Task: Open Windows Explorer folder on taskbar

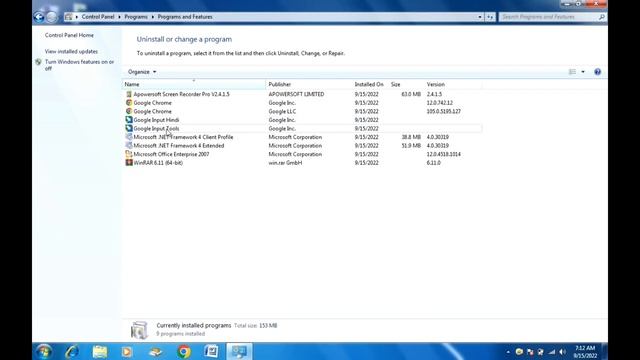Action: tap(100, 351)
